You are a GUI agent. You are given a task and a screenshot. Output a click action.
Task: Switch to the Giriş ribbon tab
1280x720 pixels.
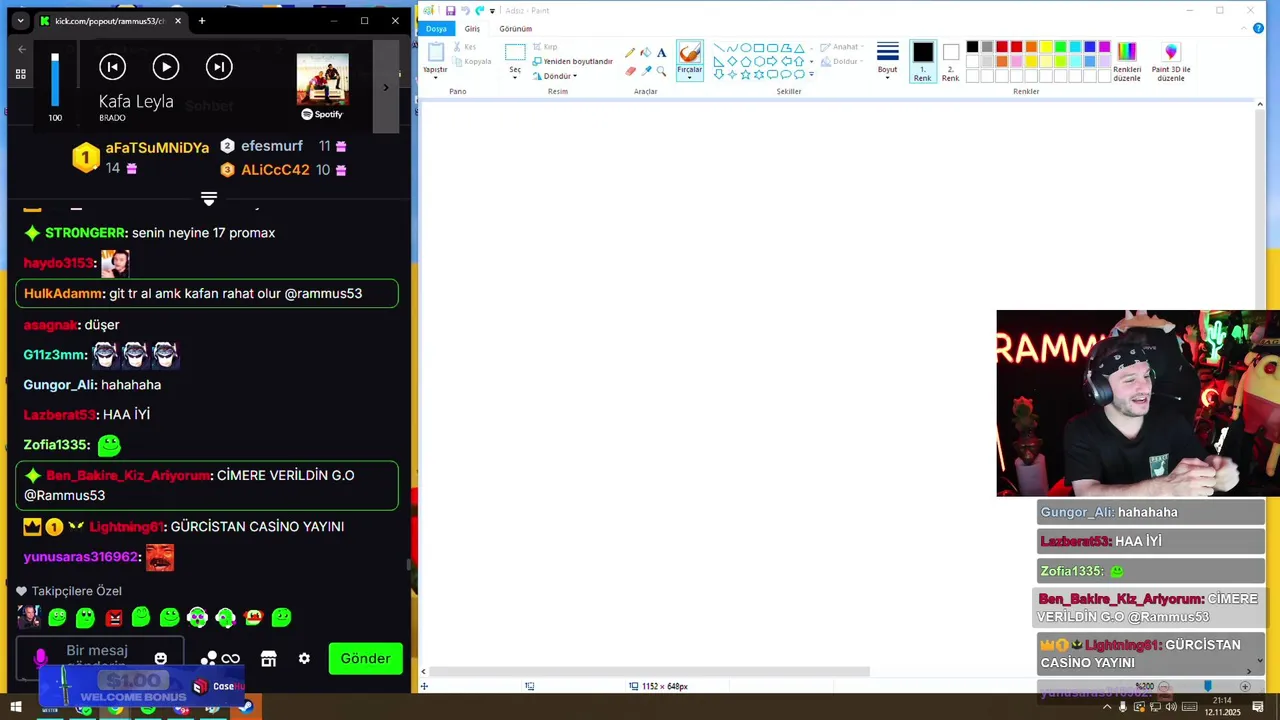(472, 28)
